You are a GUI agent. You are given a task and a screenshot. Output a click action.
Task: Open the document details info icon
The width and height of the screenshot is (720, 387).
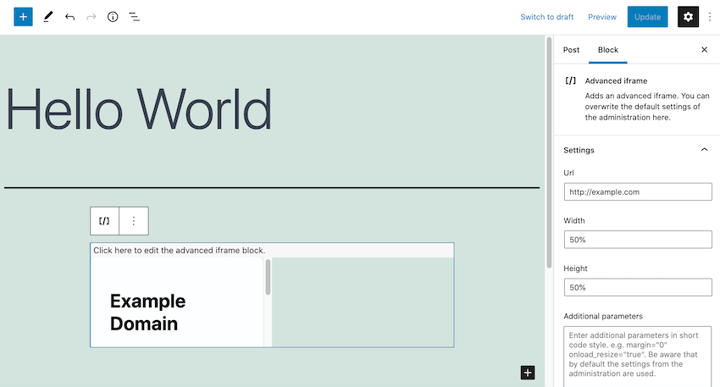[x=112, y=17]
